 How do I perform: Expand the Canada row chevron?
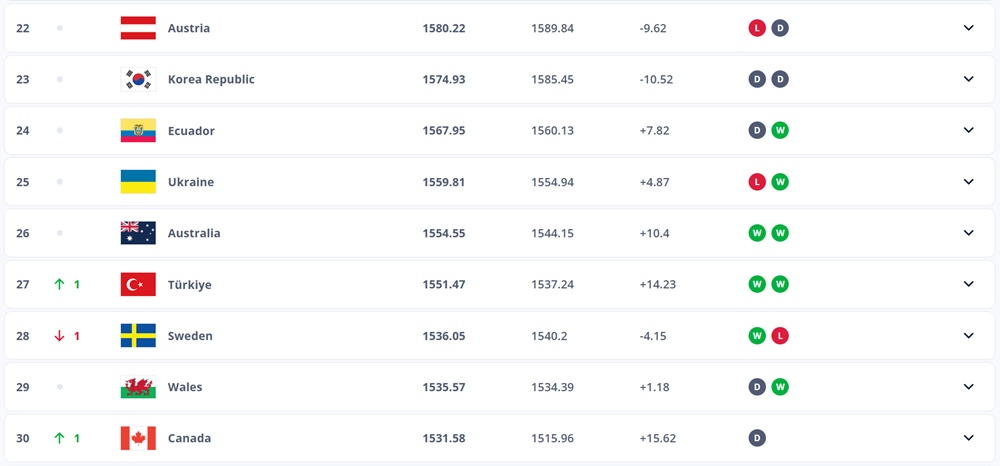[969, 438]
